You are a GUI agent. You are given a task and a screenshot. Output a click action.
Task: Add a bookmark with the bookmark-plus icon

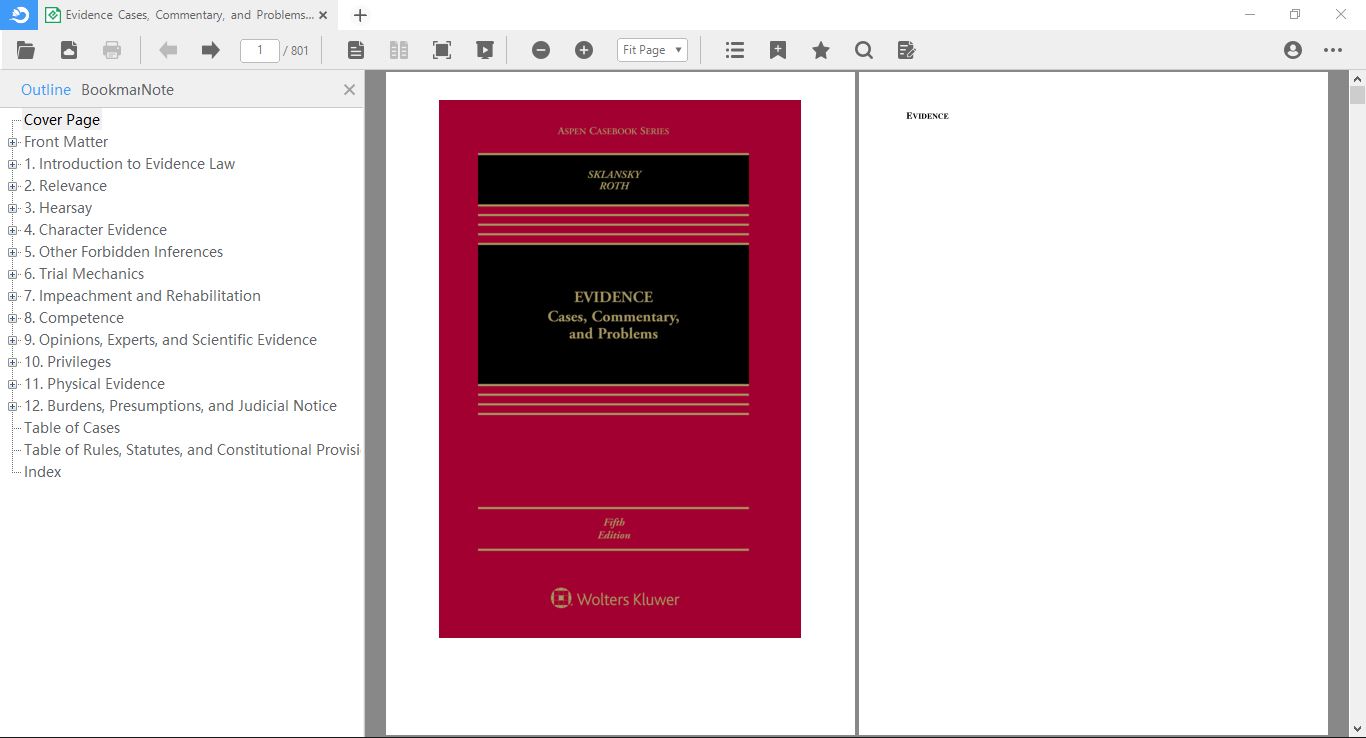[x=778, y=50]
